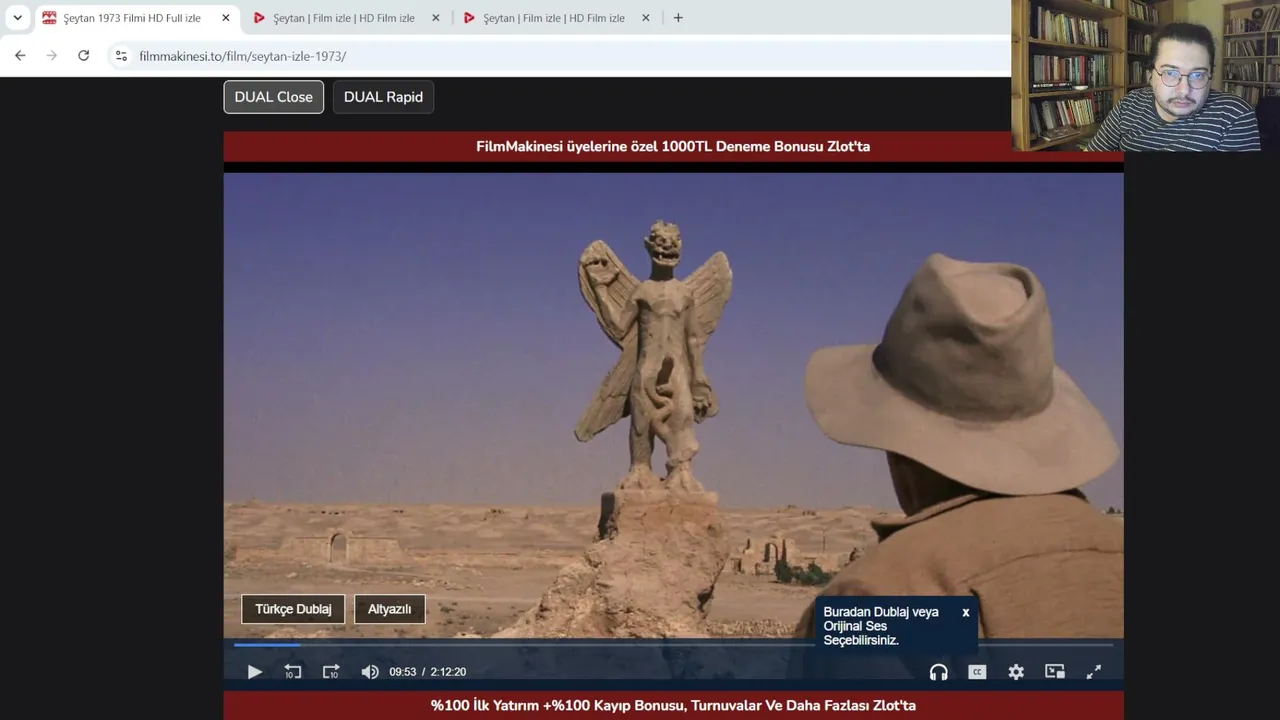Switch to the DUAL Close source

(274, 97)
